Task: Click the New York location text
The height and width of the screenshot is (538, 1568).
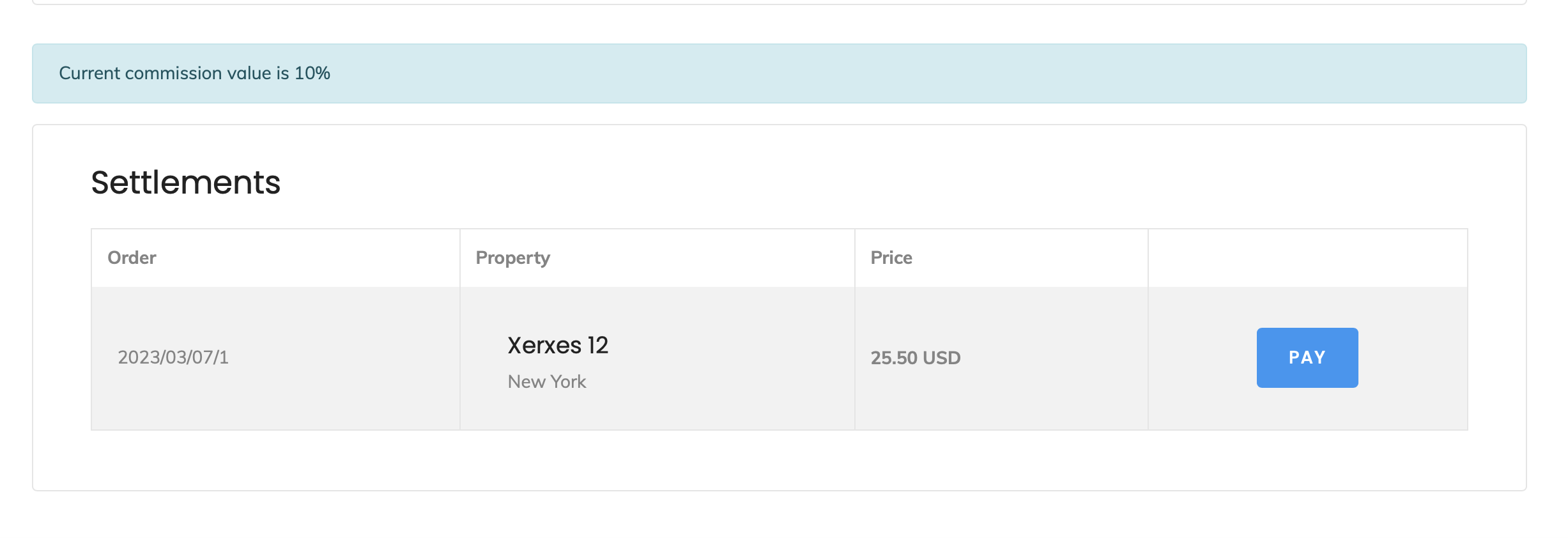Action: (546, 381)
